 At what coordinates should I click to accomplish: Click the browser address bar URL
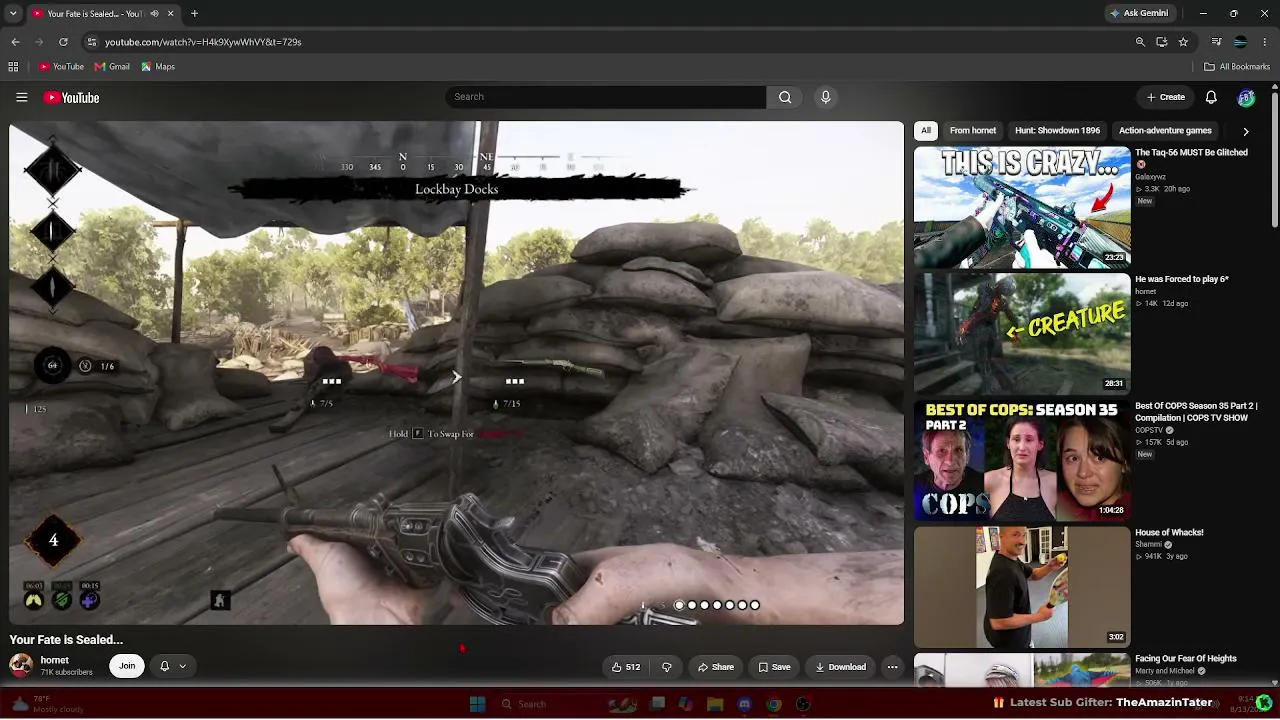(203, 42)
